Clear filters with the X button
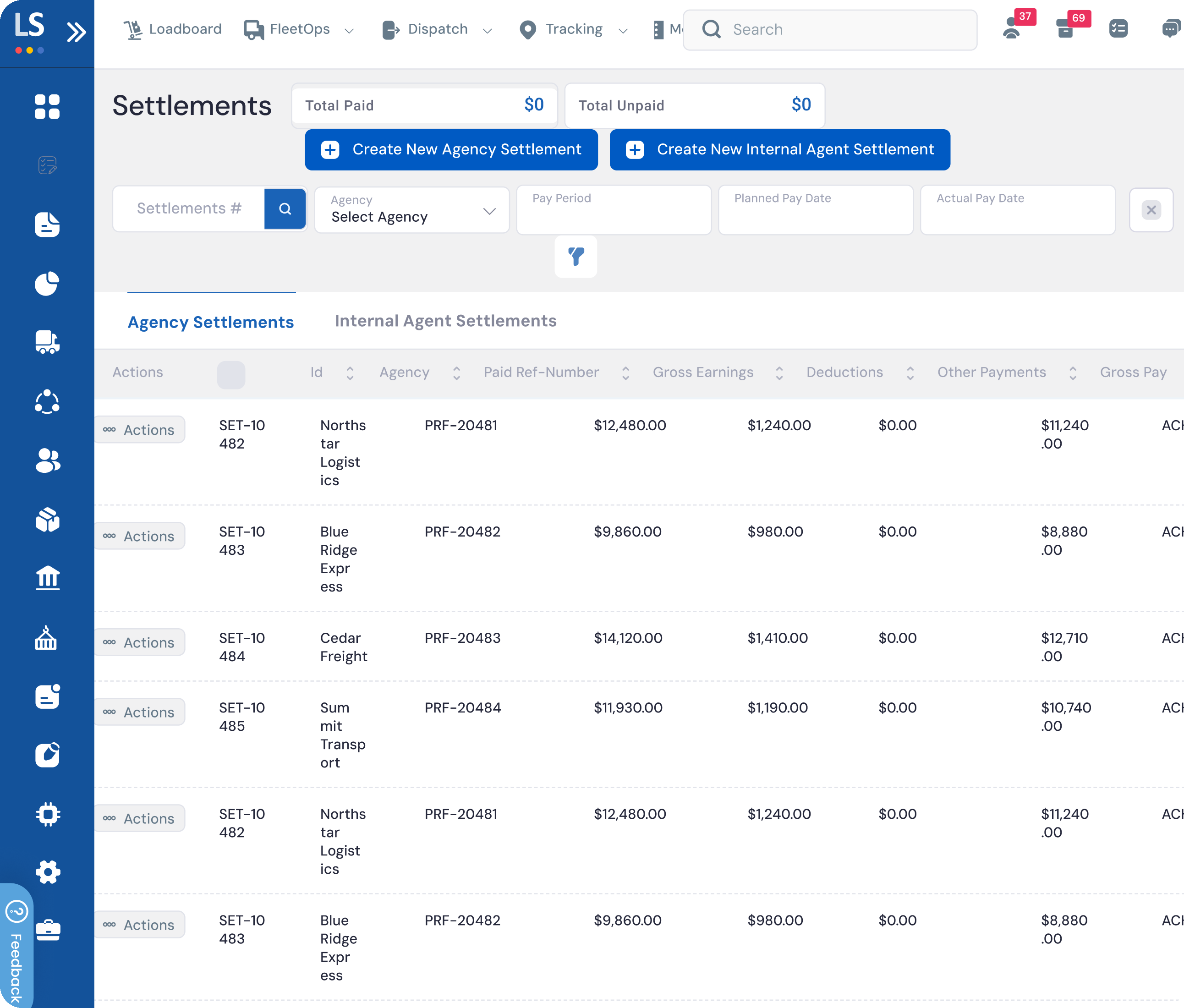 (x=1151, y=210)
